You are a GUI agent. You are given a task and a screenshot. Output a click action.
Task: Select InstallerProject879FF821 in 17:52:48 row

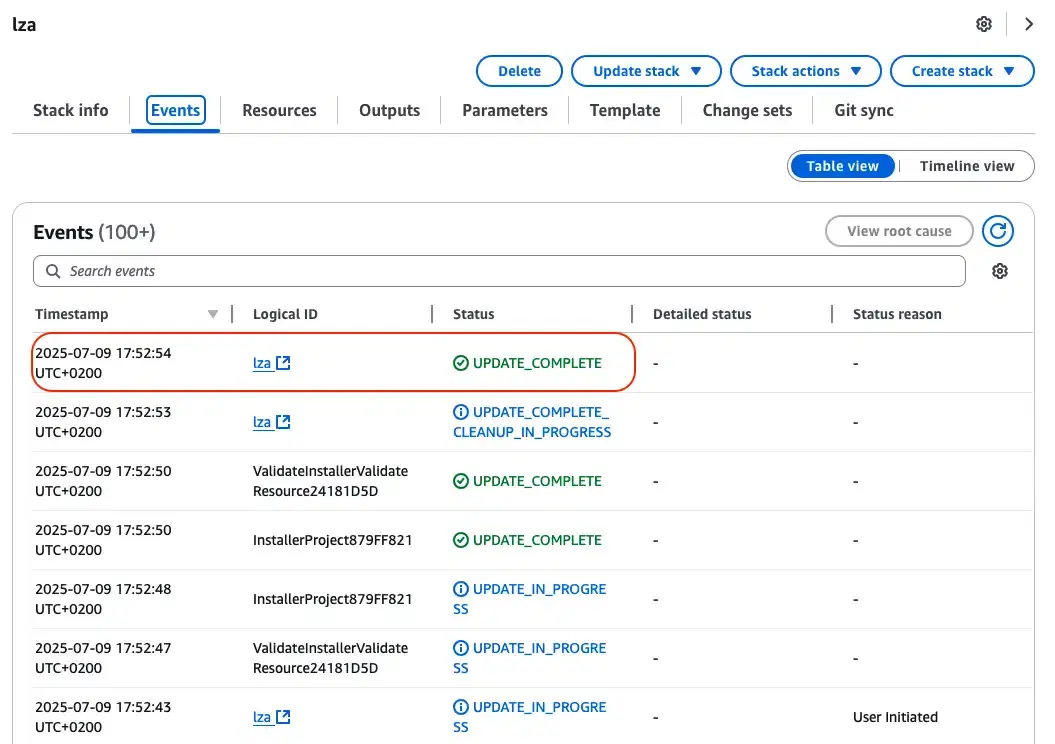pyautogui.click(x=332, y=599)
